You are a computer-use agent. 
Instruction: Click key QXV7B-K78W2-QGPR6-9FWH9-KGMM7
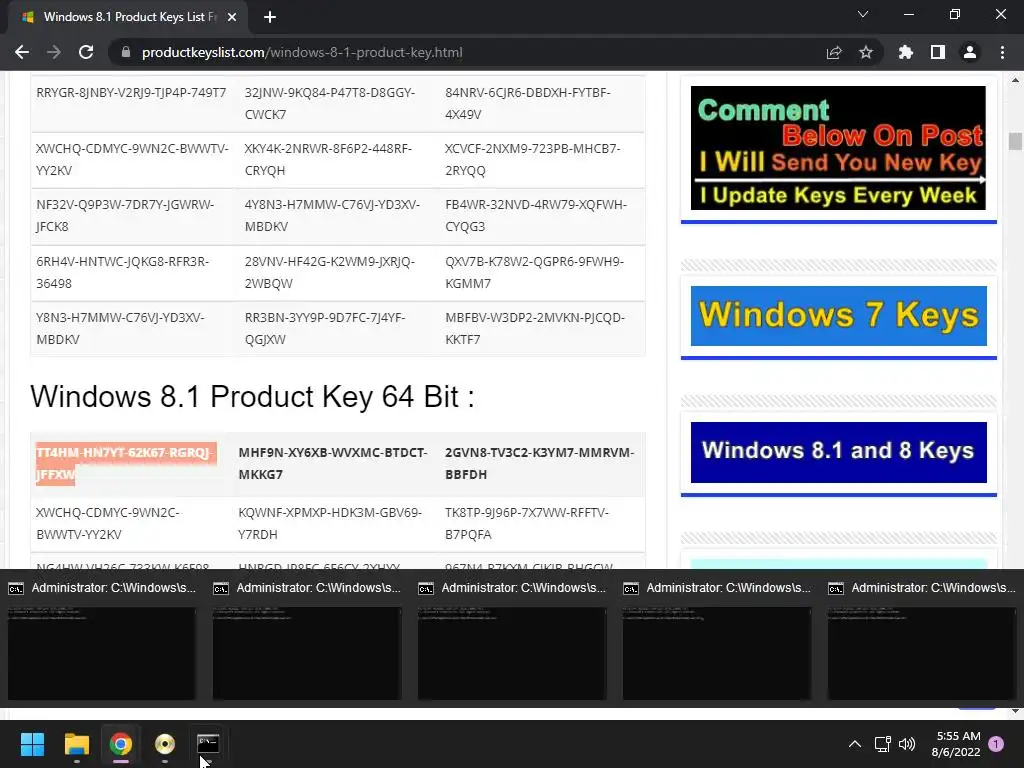534,272
